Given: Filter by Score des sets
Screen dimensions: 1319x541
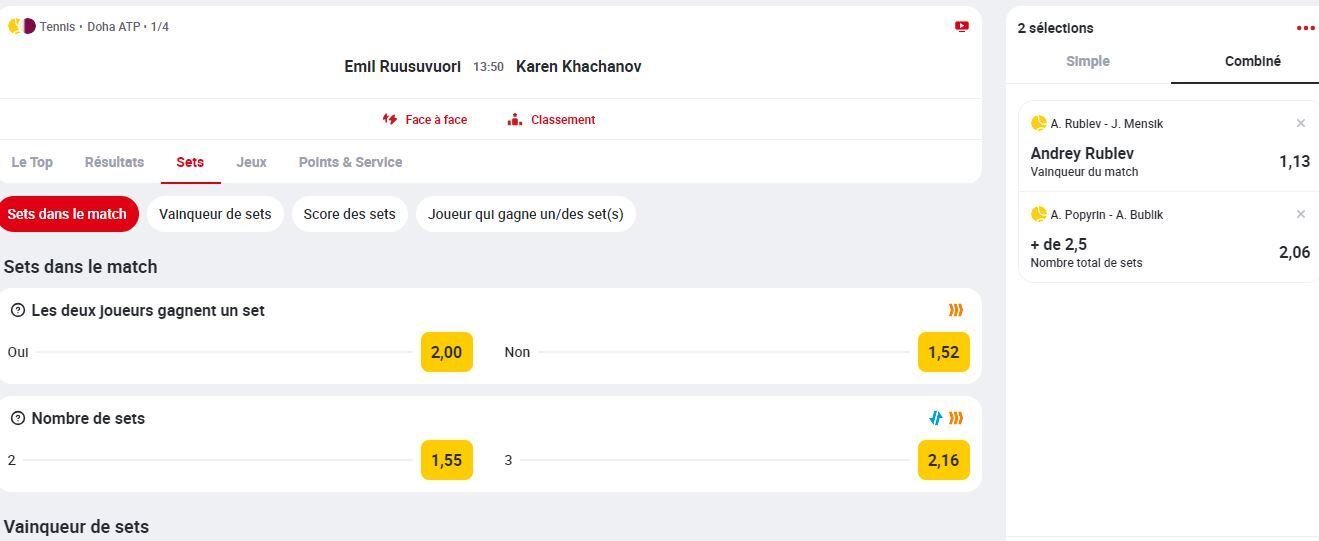Looking at the screenshot, I should point(349,214).
